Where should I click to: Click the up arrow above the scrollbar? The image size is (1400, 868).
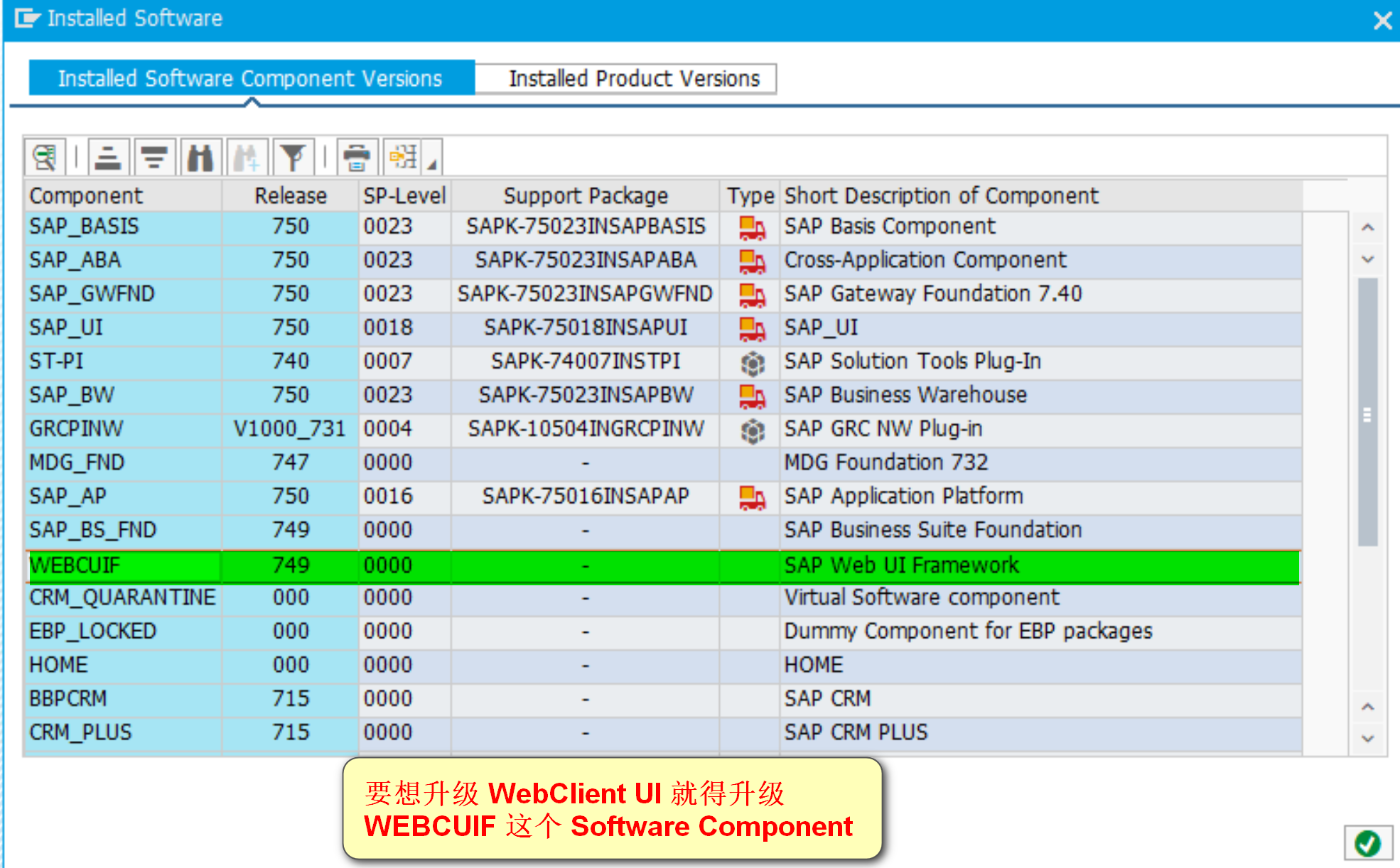click(x=1367, y=228)
